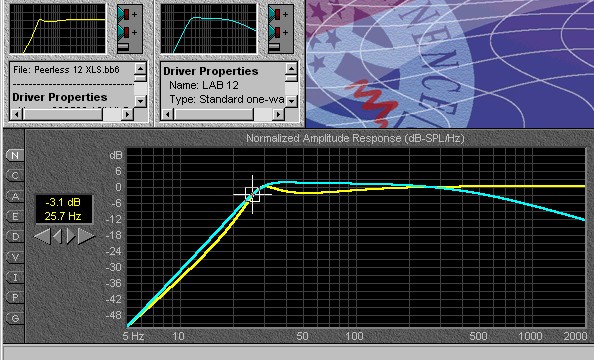Viewport: 594px width, 360px height.
Task: Click the "5 Hz" frequency axis label
Action: (x=133, y=336)
